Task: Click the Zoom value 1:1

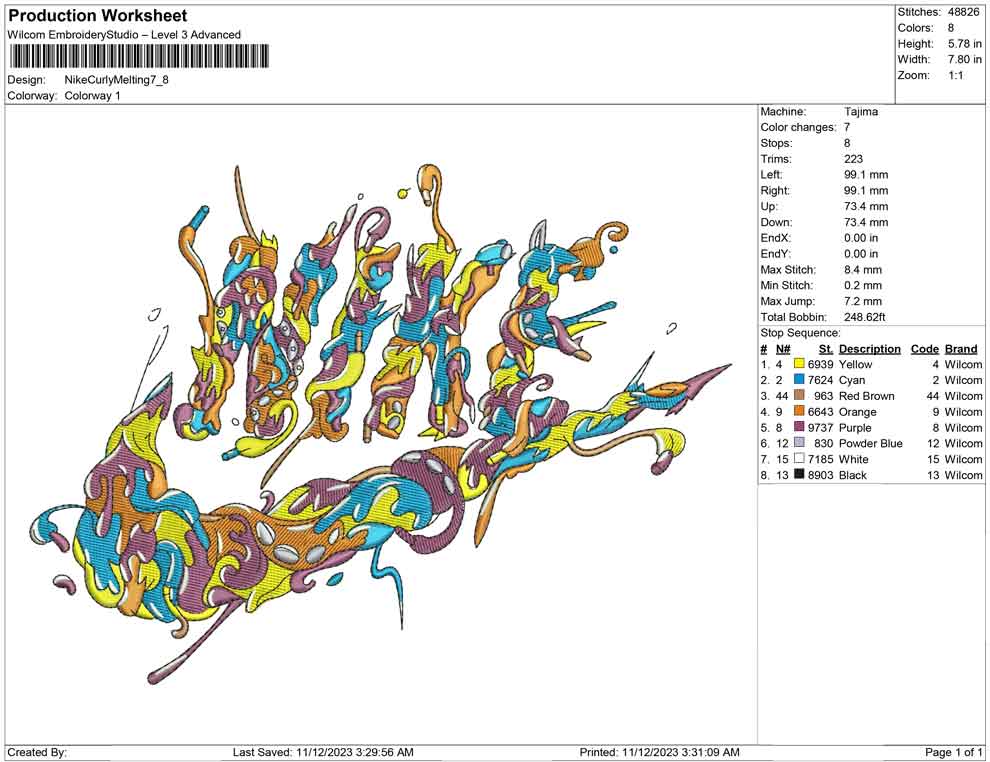Action: tap(956, 75)
